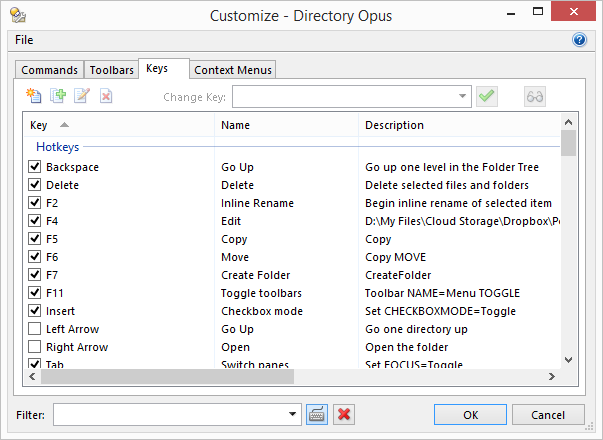Switch to the Toolbars tab
Viewport: 603px width, 440px height.
pyautogui.click(x=112, y=70)
